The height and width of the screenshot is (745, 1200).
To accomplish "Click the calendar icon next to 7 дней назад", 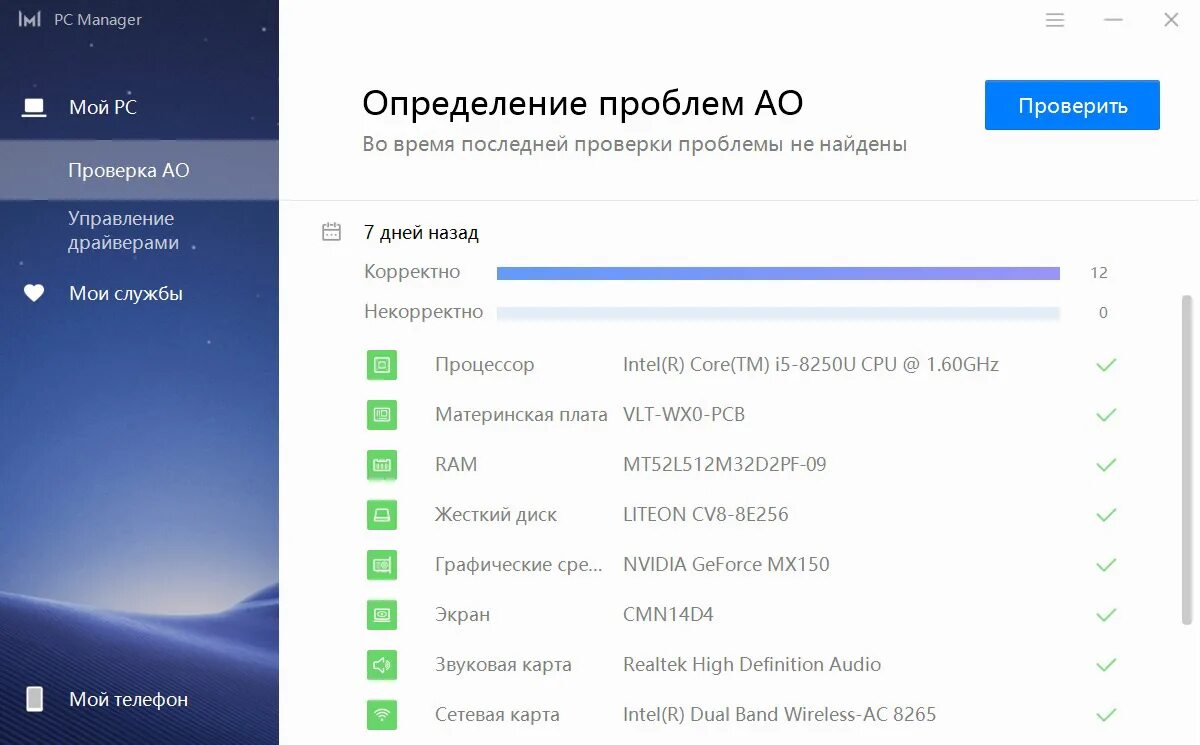I will (331, 232).
